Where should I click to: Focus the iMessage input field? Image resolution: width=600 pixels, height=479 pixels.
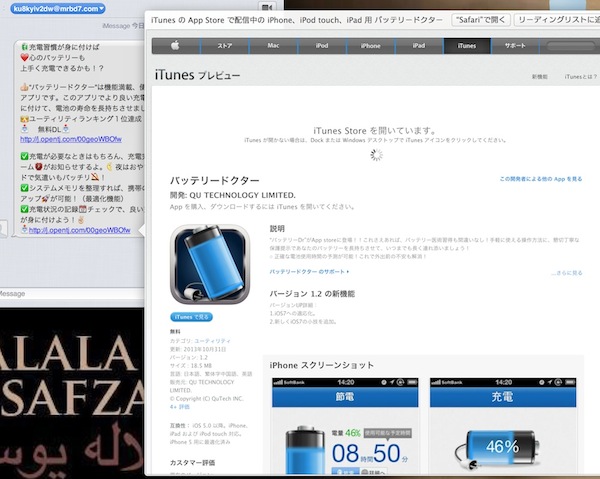(72, 293)
